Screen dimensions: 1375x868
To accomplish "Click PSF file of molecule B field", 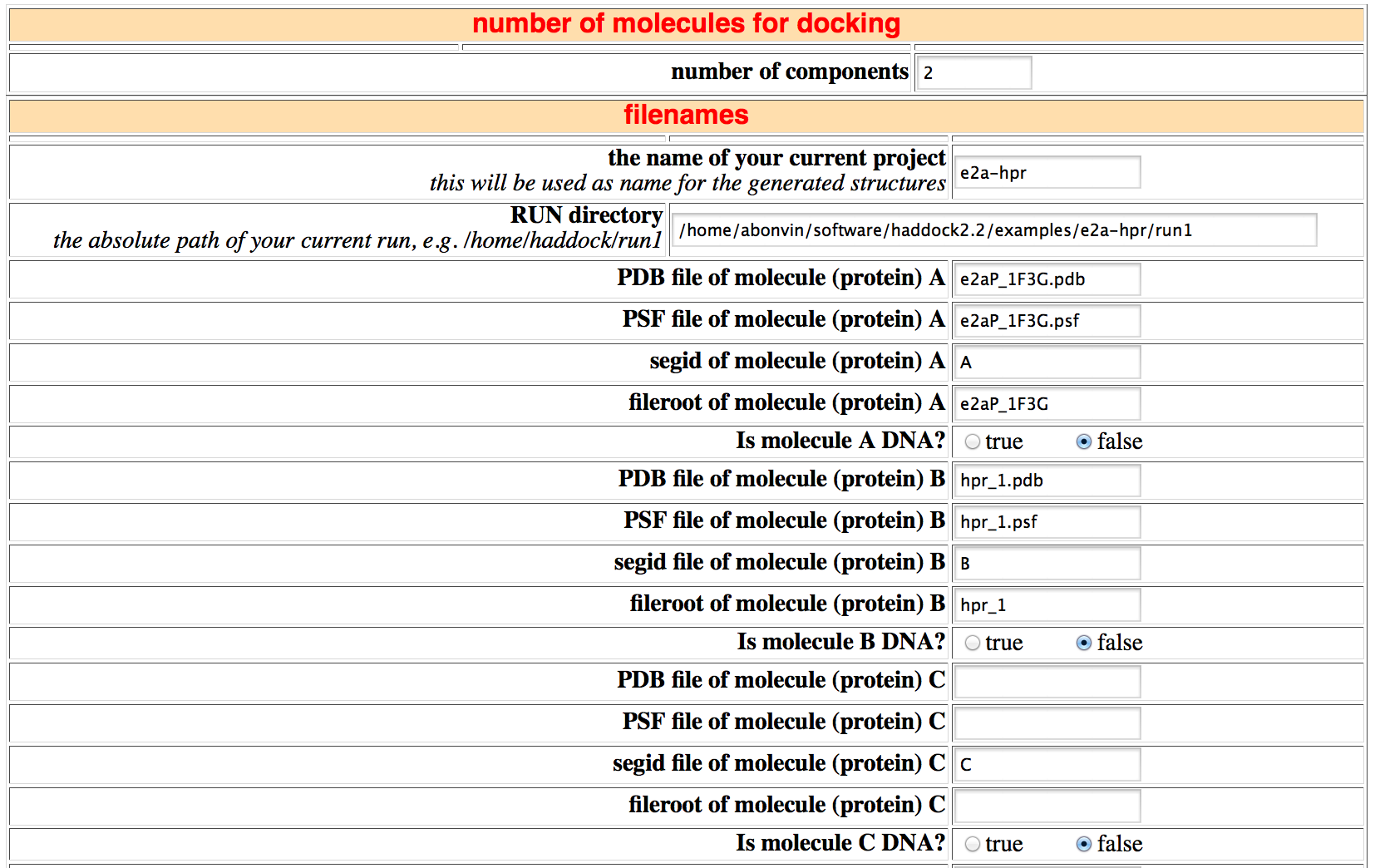I will (1047, 521).
